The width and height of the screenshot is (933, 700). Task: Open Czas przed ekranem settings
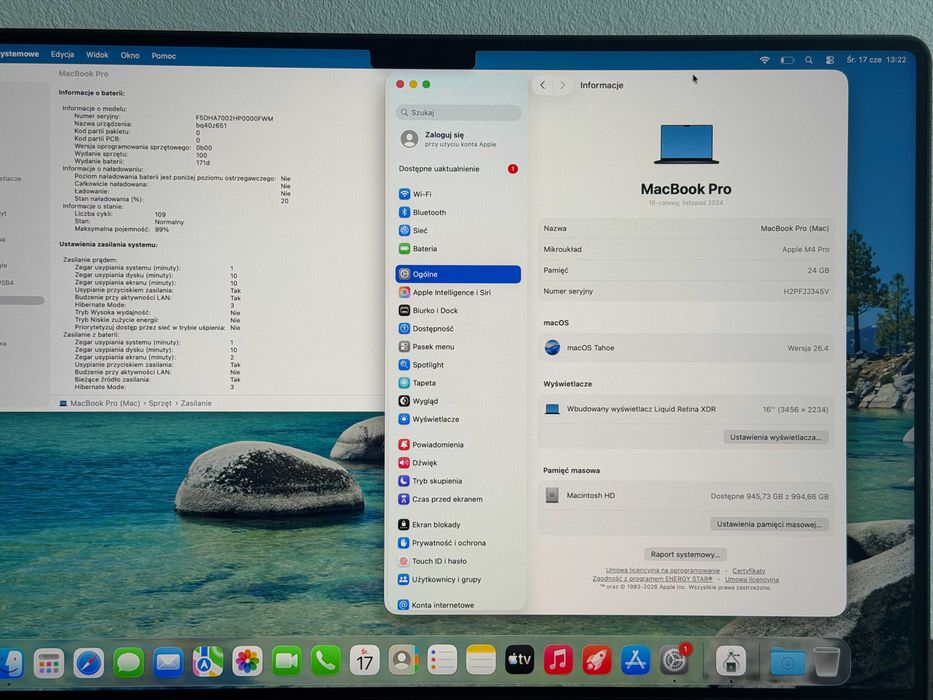coord(458,499)
